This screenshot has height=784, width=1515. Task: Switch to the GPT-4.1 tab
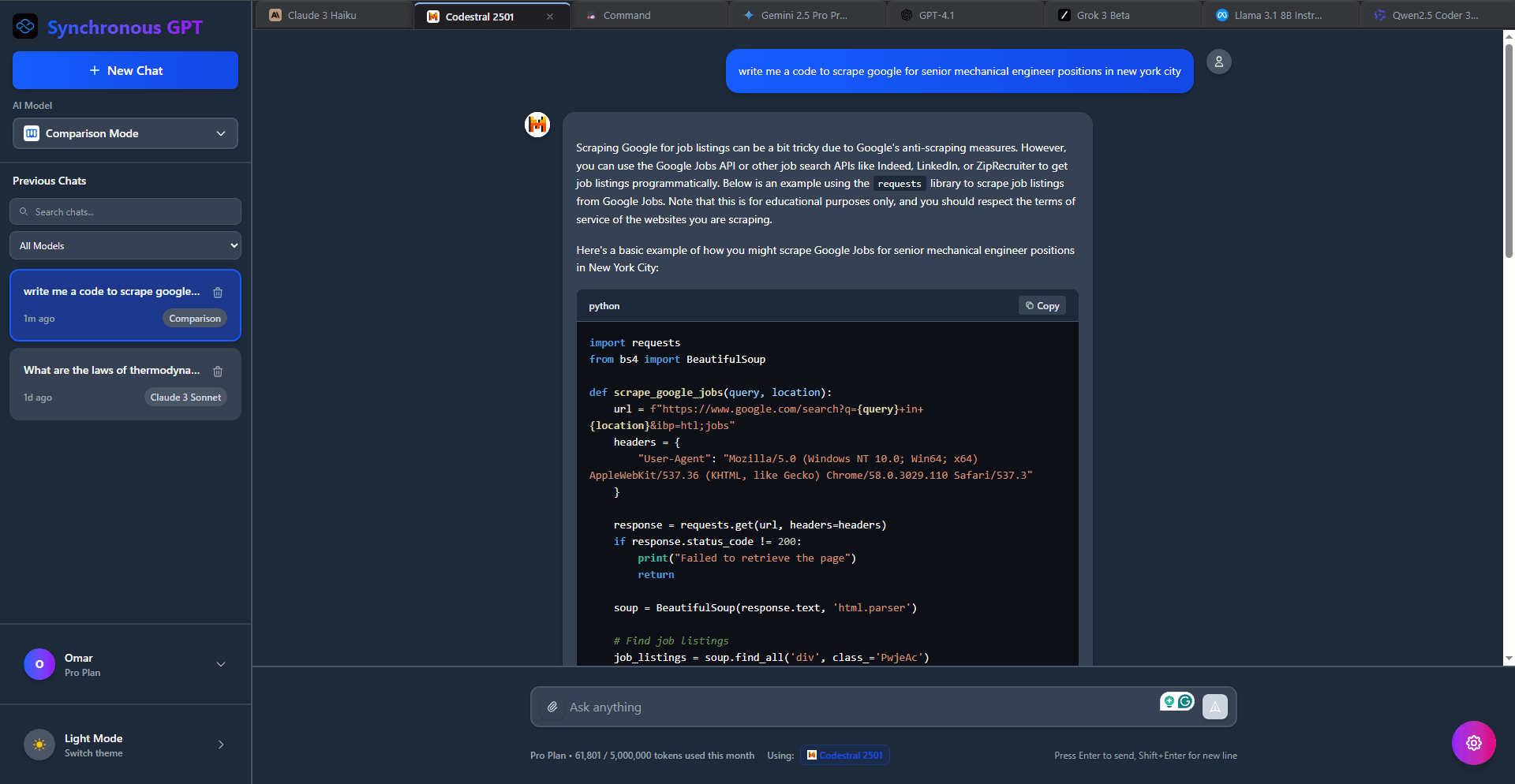tap(963, 16)
